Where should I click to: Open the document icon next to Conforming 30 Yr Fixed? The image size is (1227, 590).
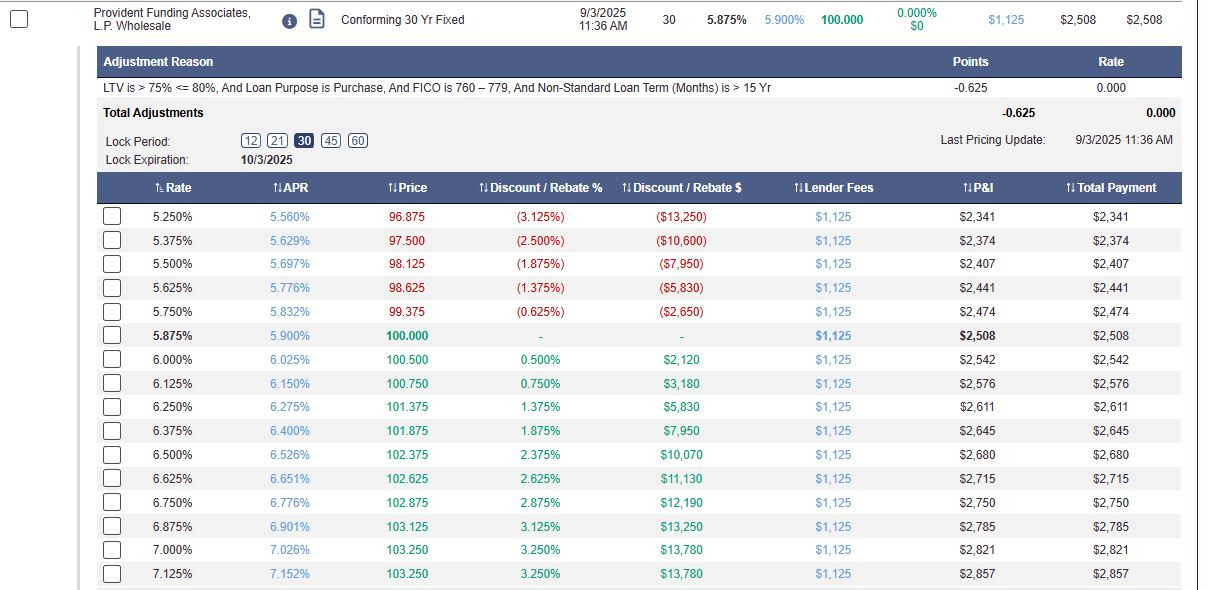click(x=317, y=19)
